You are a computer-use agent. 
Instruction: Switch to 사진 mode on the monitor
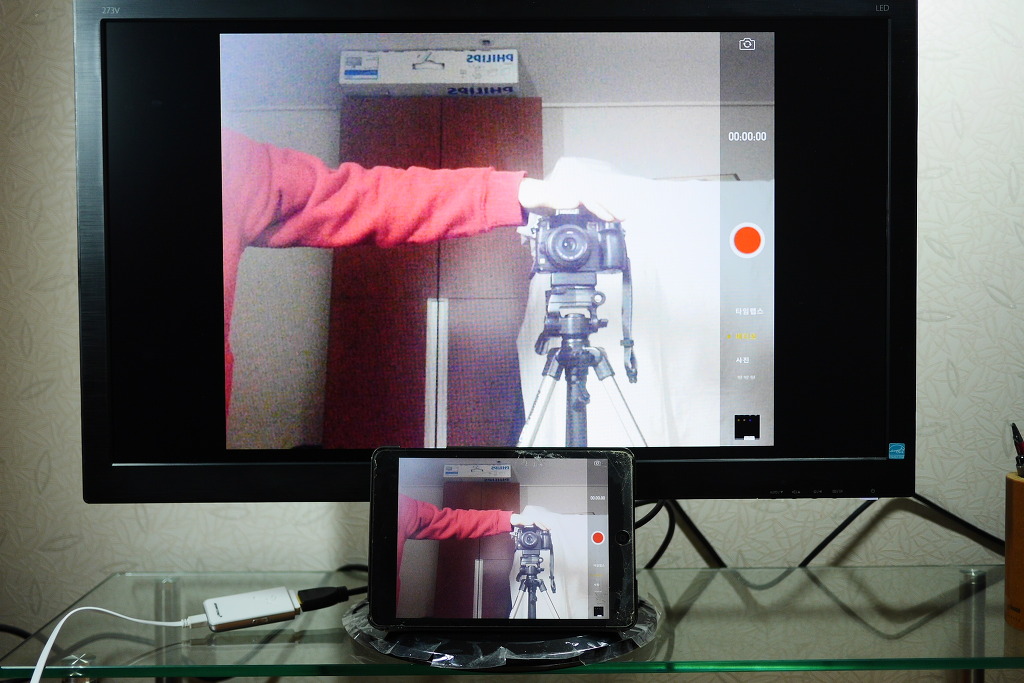tap(743, 360)
